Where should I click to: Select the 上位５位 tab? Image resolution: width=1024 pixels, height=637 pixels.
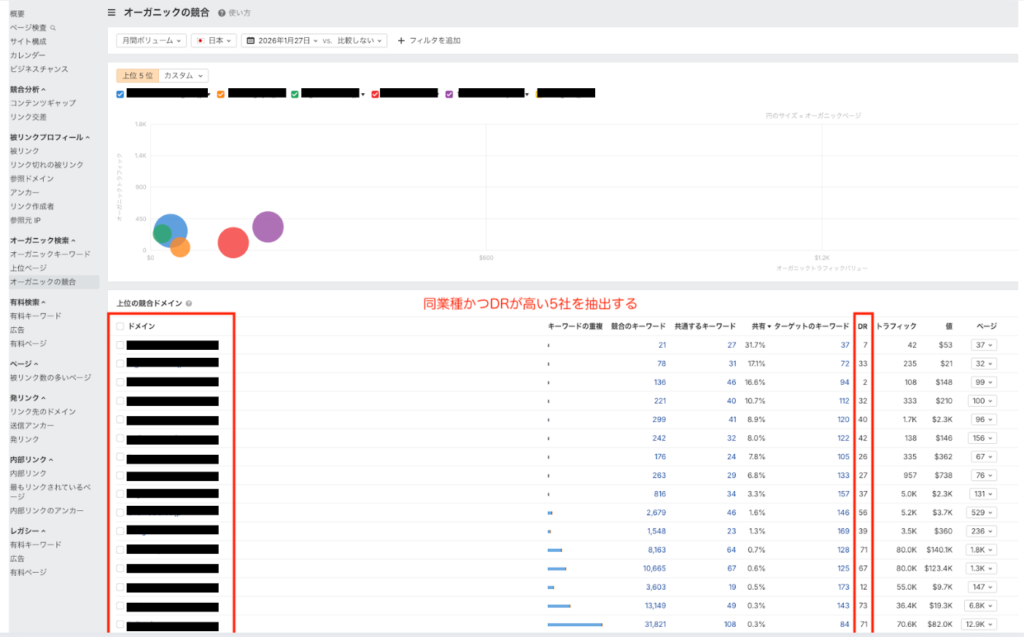coord(136,75)
